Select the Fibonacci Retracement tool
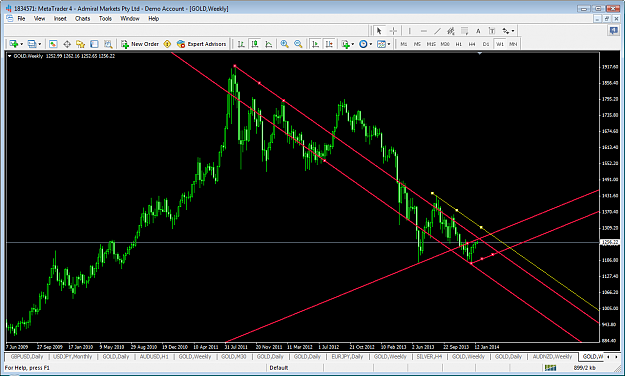Screen dimensions: 625x376 pyautogui.click(x=464, y=31)
